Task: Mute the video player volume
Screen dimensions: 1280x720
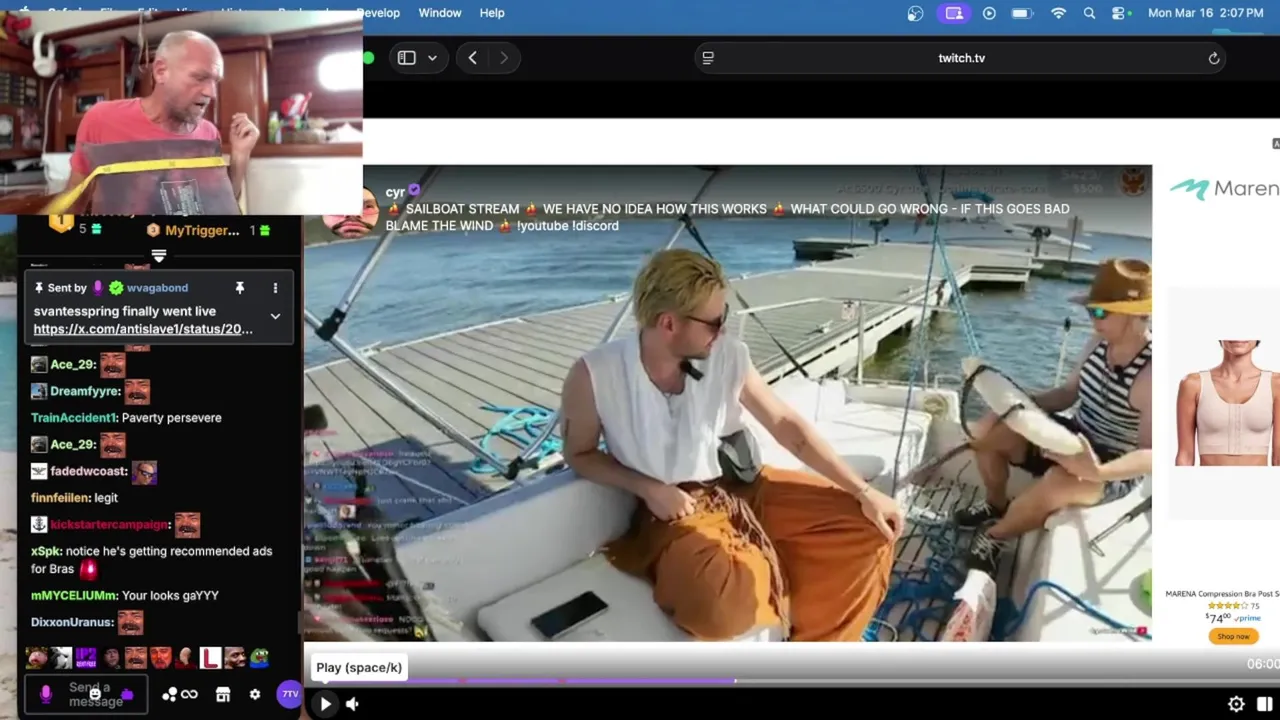Action: coord(352,704)
